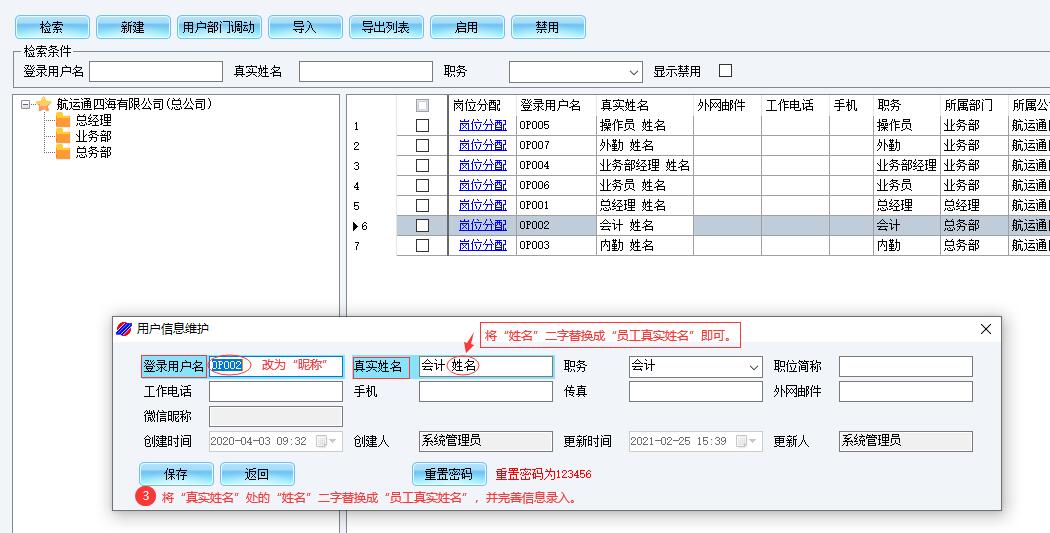Check the box for row OP005

coord(422,126)
